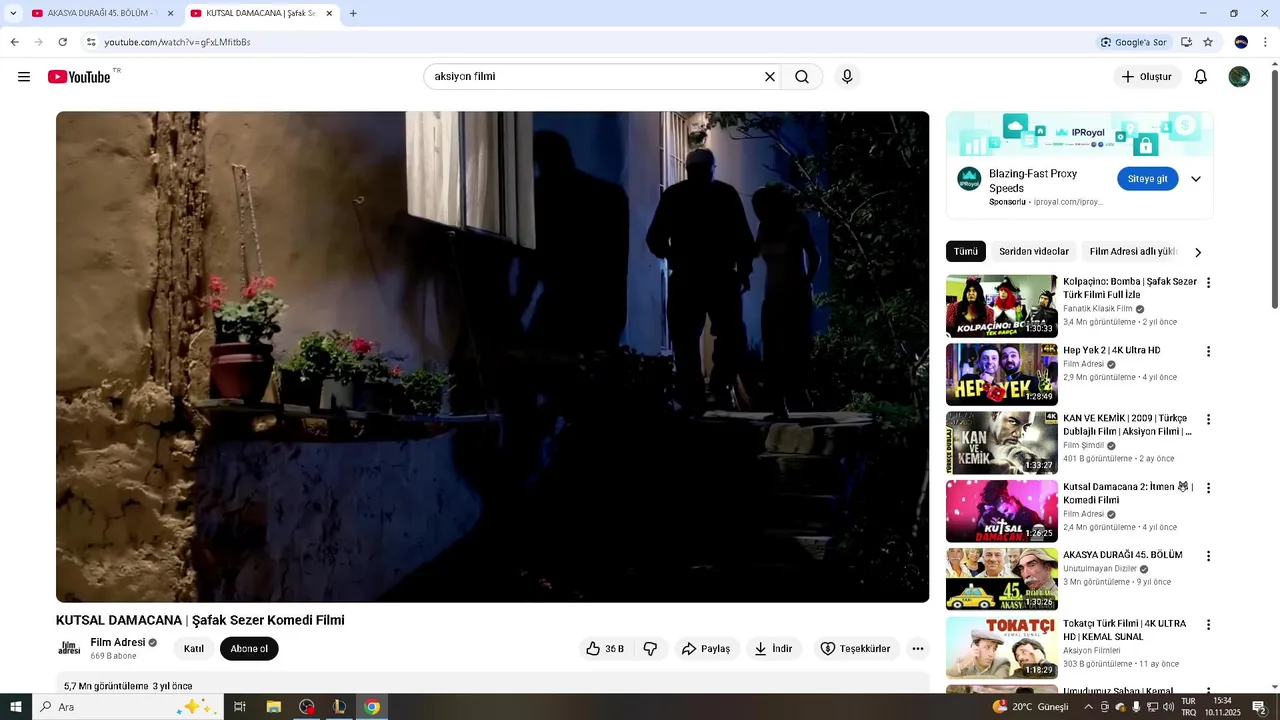1280x720 pixels.
Task: Select the Film Adresi adlı yükleyen chip
Action: (1134, 252)
